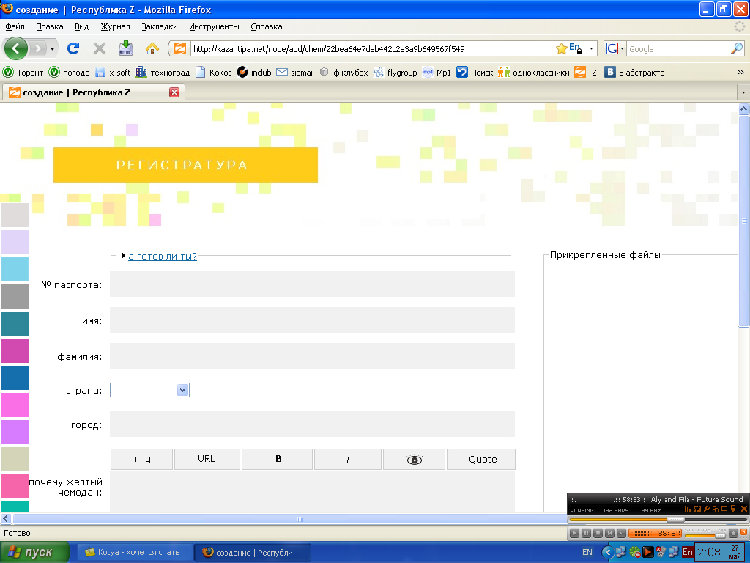Stop playback in the music player
Image resolution: width=750 pixels, height=563 pixels.
(598, 533)
